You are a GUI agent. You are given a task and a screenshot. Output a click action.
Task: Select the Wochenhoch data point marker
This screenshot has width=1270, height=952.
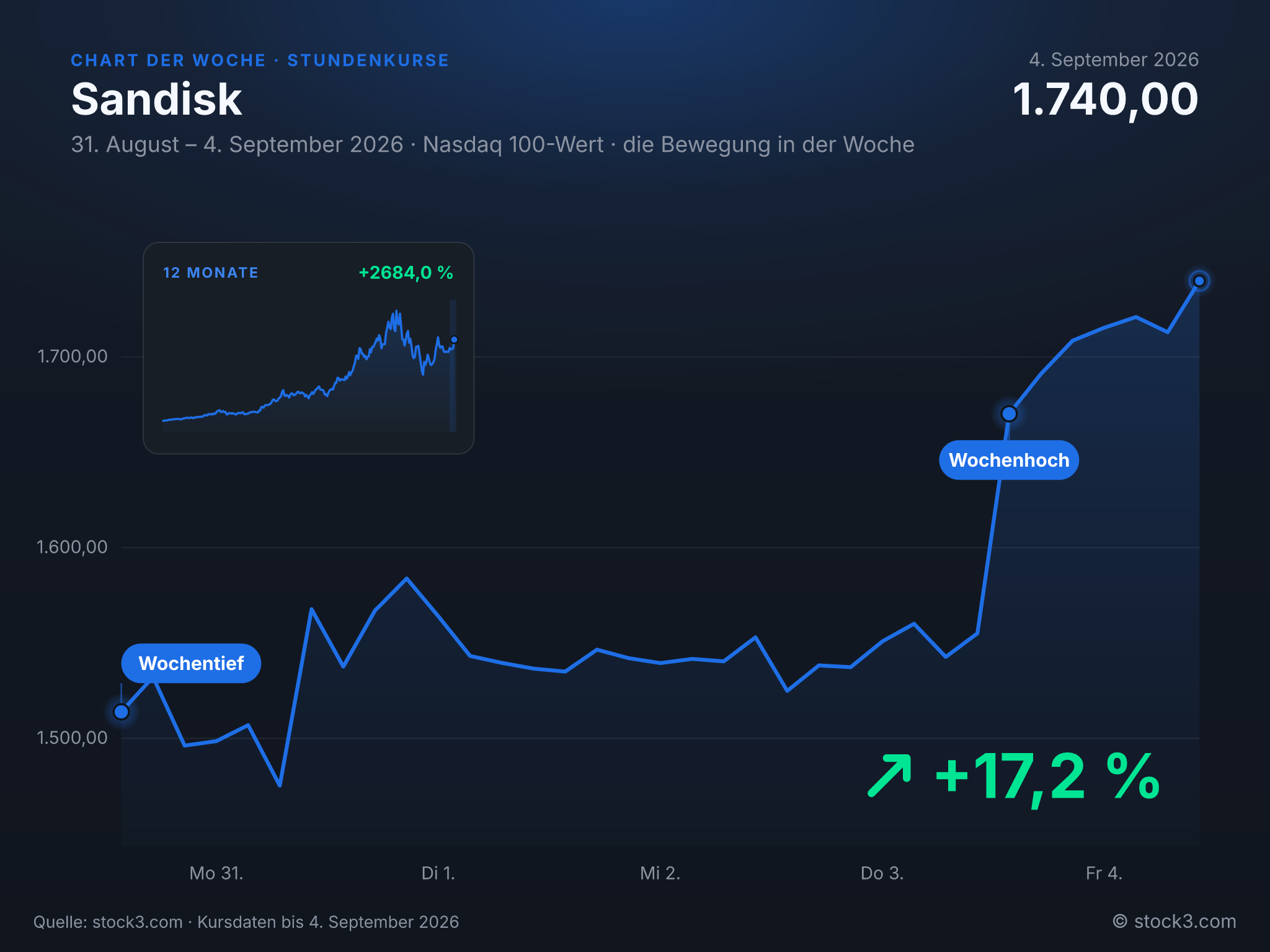coord(1009,413)
